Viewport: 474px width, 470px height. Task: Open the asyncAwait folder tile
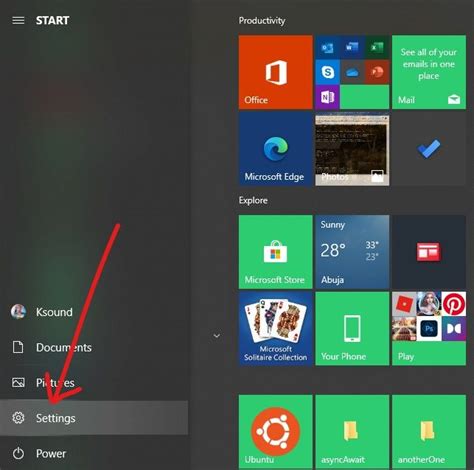(352, 431)
